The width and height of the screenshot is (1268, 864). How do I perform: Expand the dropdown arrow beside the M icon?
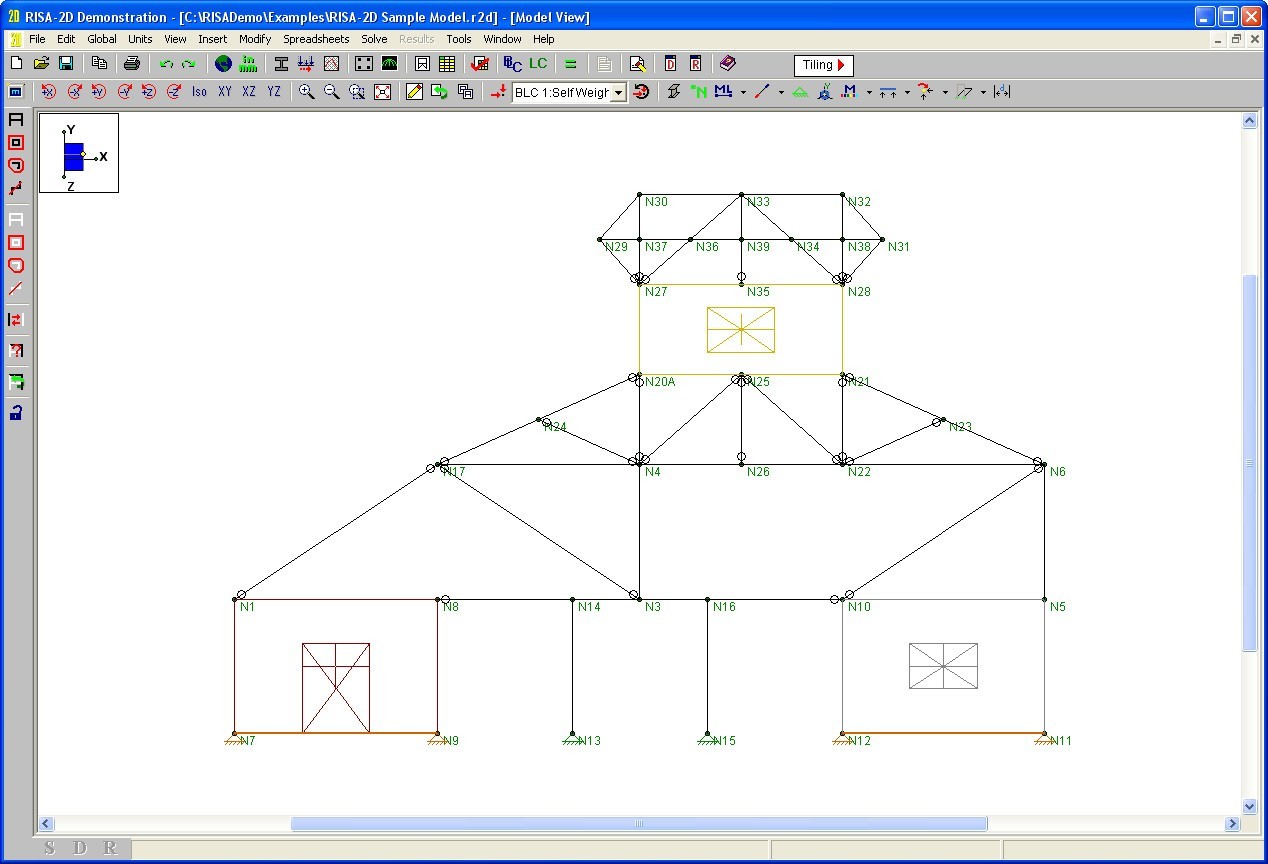coord(869,93)
